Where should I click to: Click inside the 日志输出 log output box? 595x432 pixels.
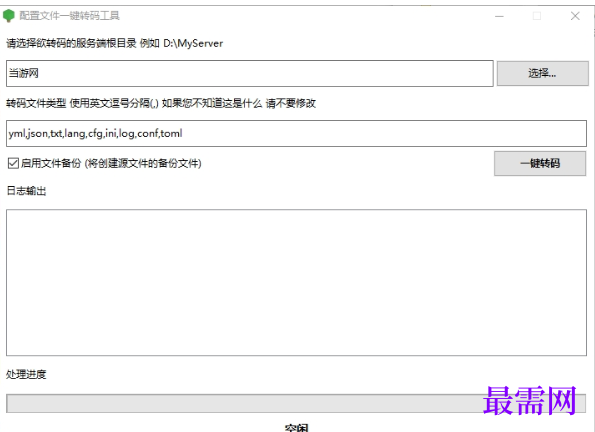pyautogui.click(x=296, y=282)
